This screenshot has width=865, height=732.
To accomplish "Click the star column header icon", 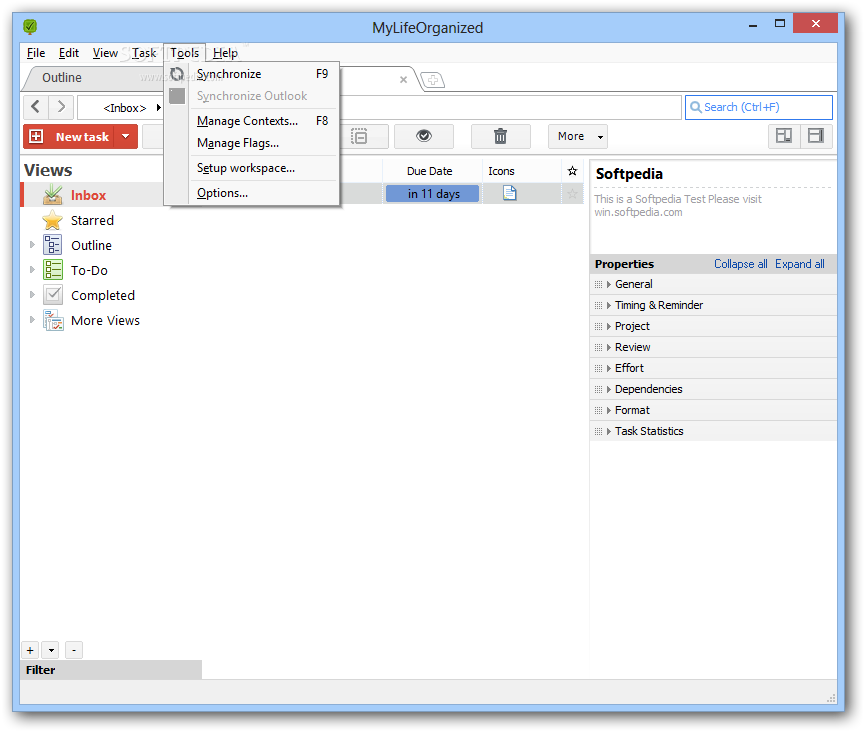I will pyautogui.click(x=572, y=171).
